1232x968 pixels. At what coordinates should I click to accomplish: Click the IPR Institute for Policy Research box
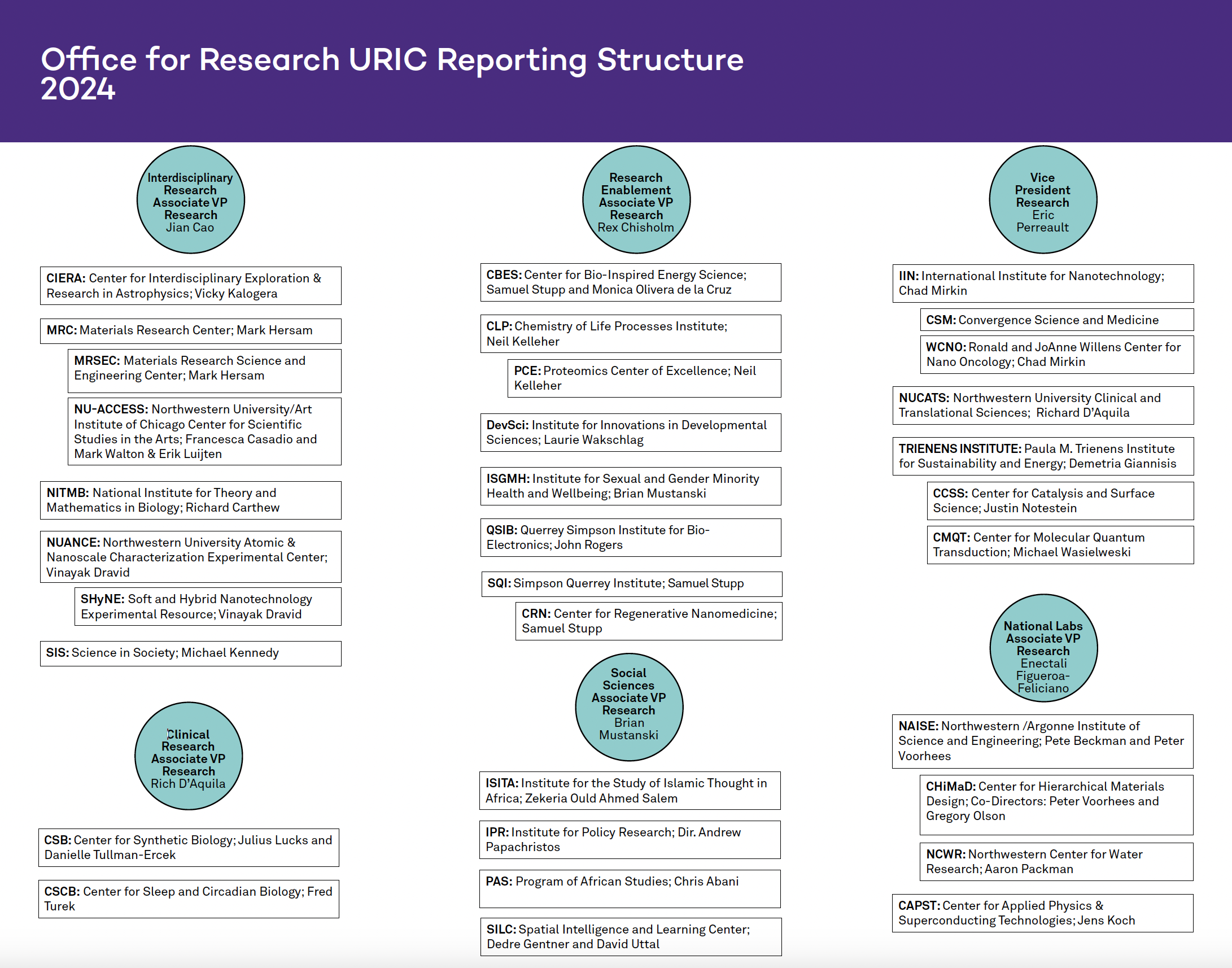630,840
